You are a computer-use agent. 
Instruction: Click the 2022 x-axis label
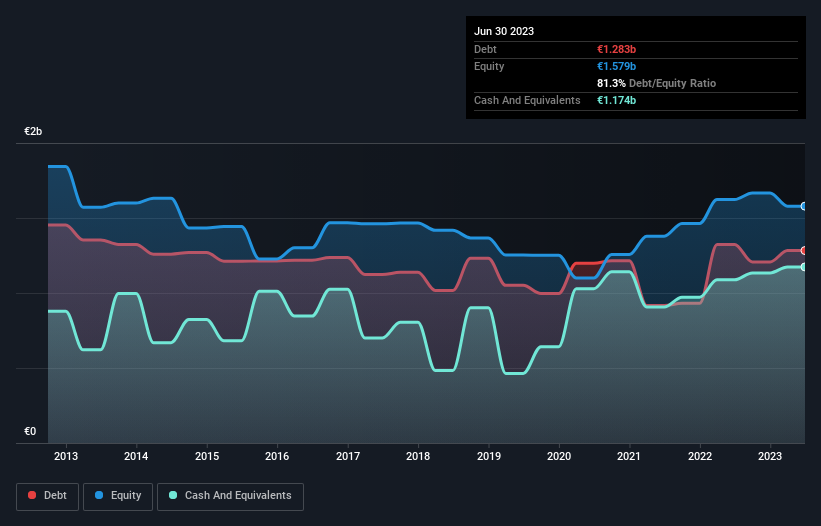(700, 456)
